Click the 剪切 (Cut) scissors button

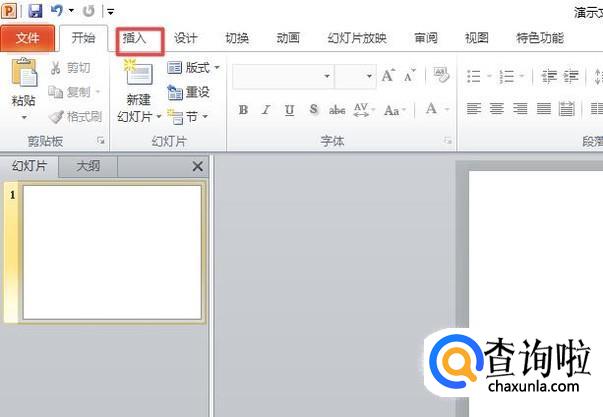point(70,68)
